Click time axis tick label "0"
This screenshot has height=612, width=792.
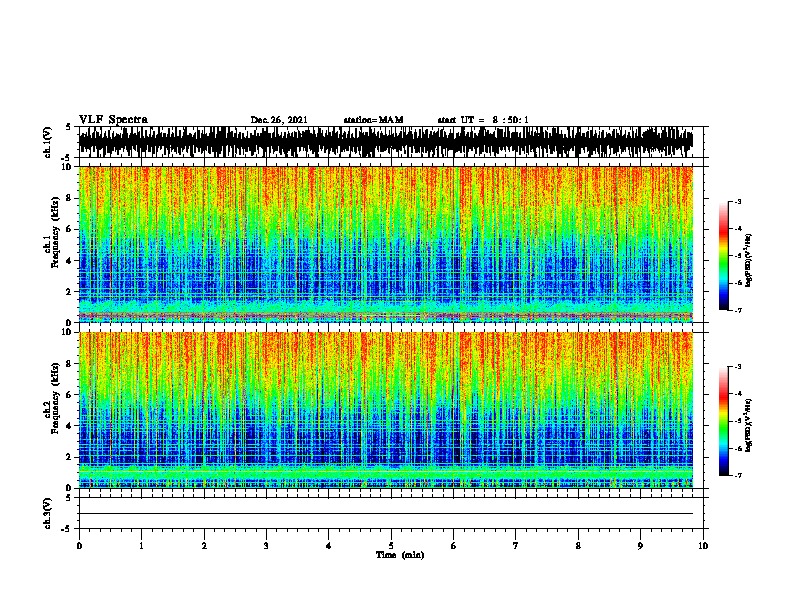pyautogui.click(x=79, y=546)
